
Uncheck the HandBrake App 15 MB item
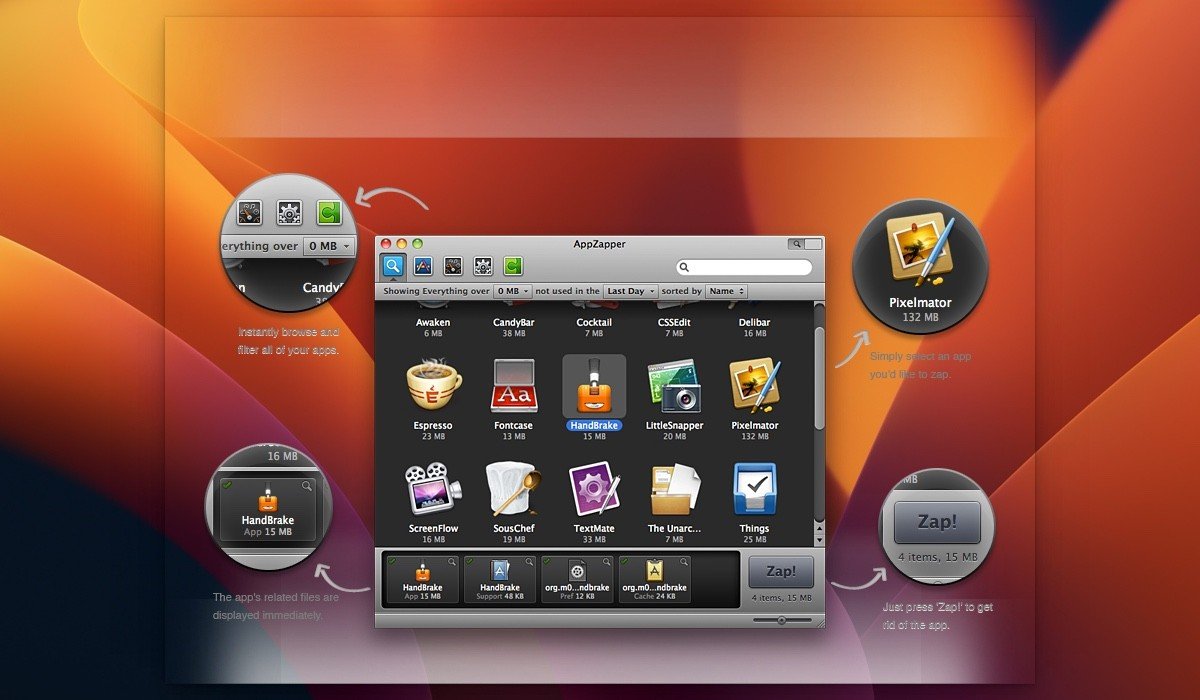(391, 561)
